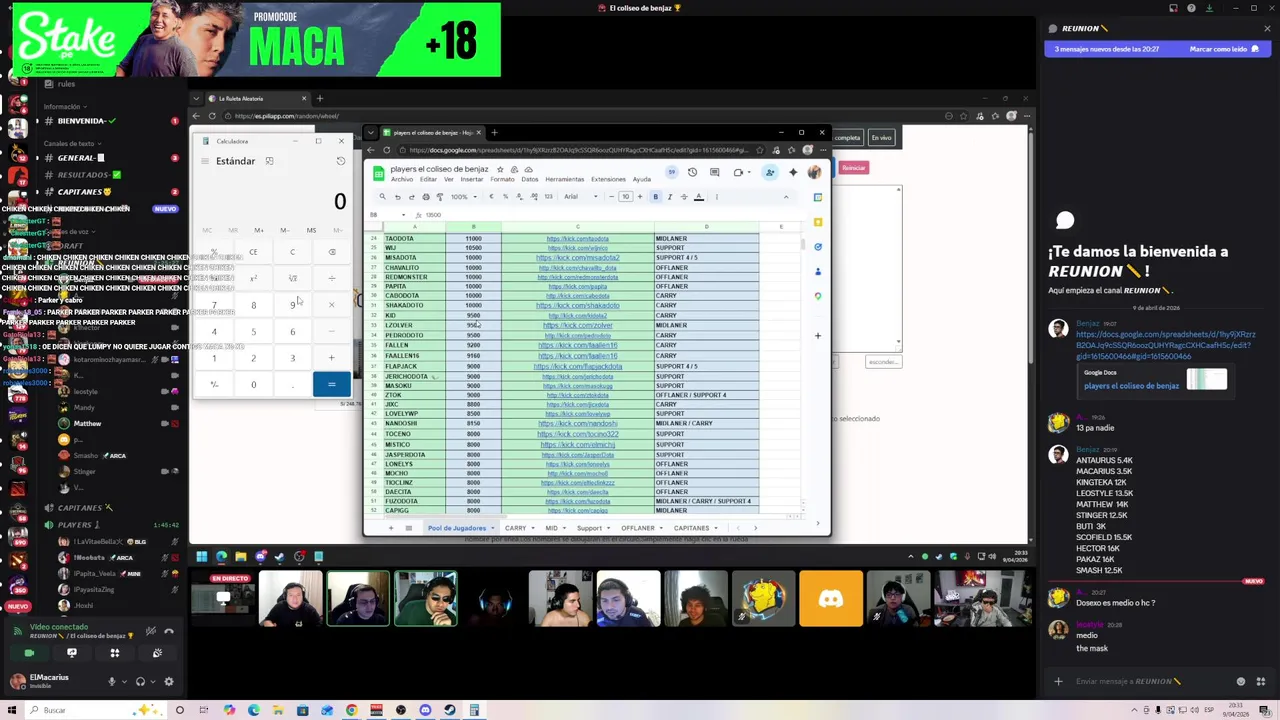The width and height of the screenshot is (1280, 720).
Task: Open the name box dropdown arrow
Action: [x=404, y=215]
